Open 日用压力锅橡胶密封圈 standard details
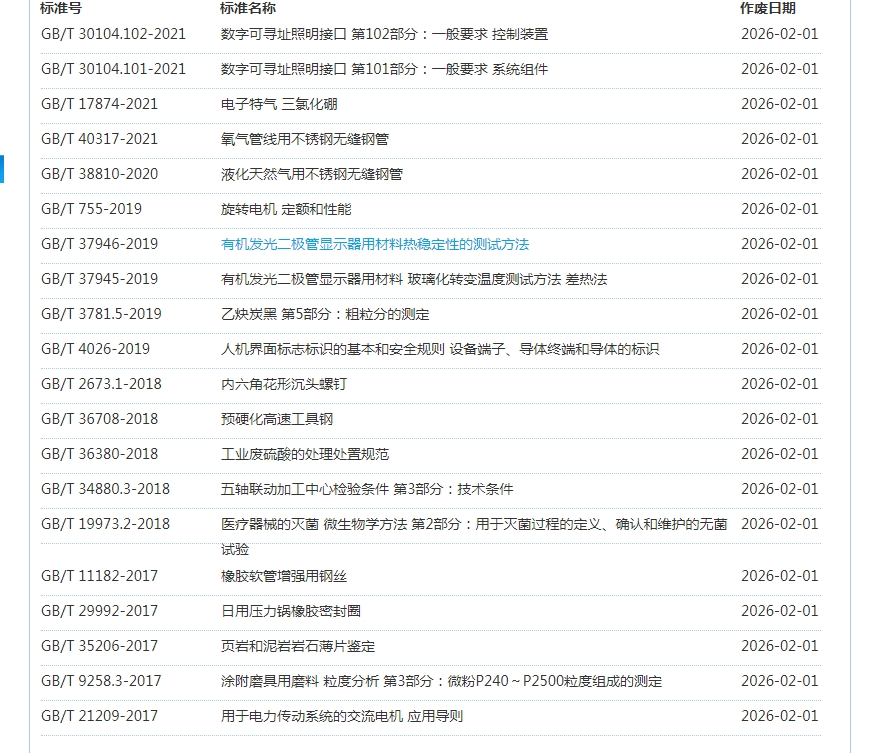This screenshot has height=753, width=882. (291, 611)
